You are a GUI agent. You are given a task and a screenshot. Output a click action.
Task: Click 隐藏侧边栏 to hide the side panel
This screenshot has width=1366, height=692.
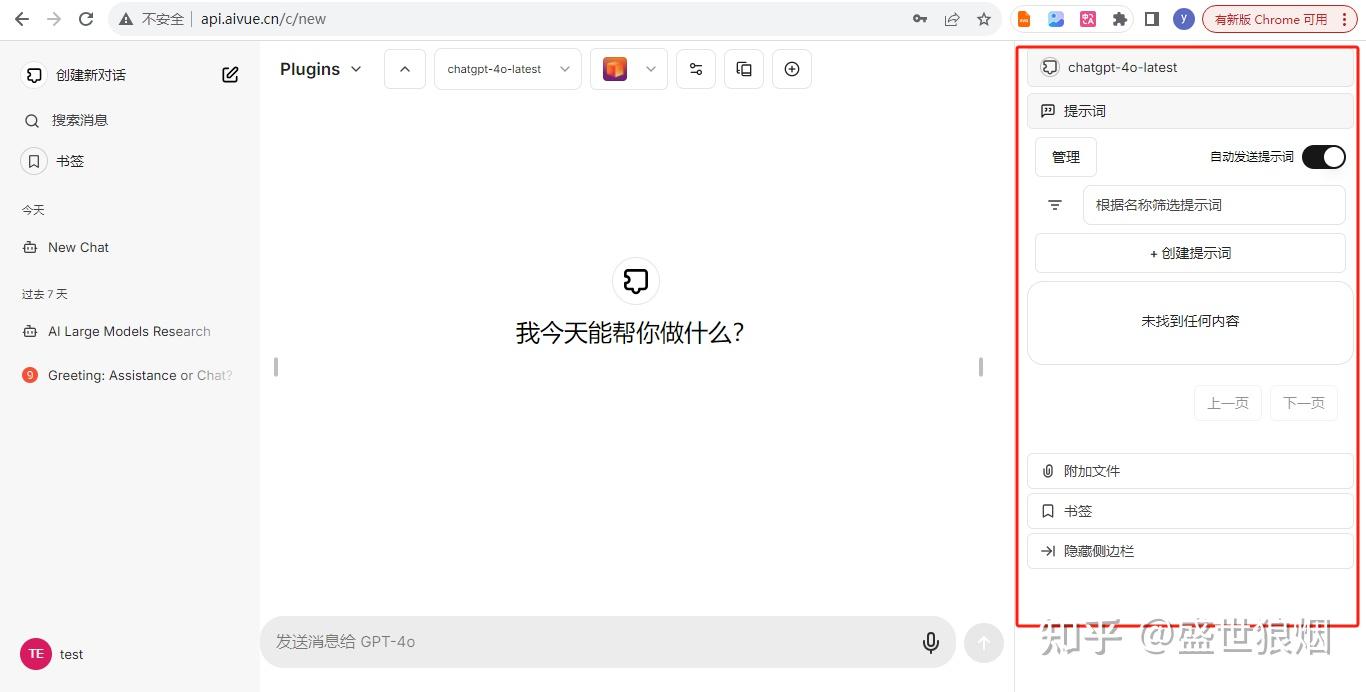point(1190,551)
